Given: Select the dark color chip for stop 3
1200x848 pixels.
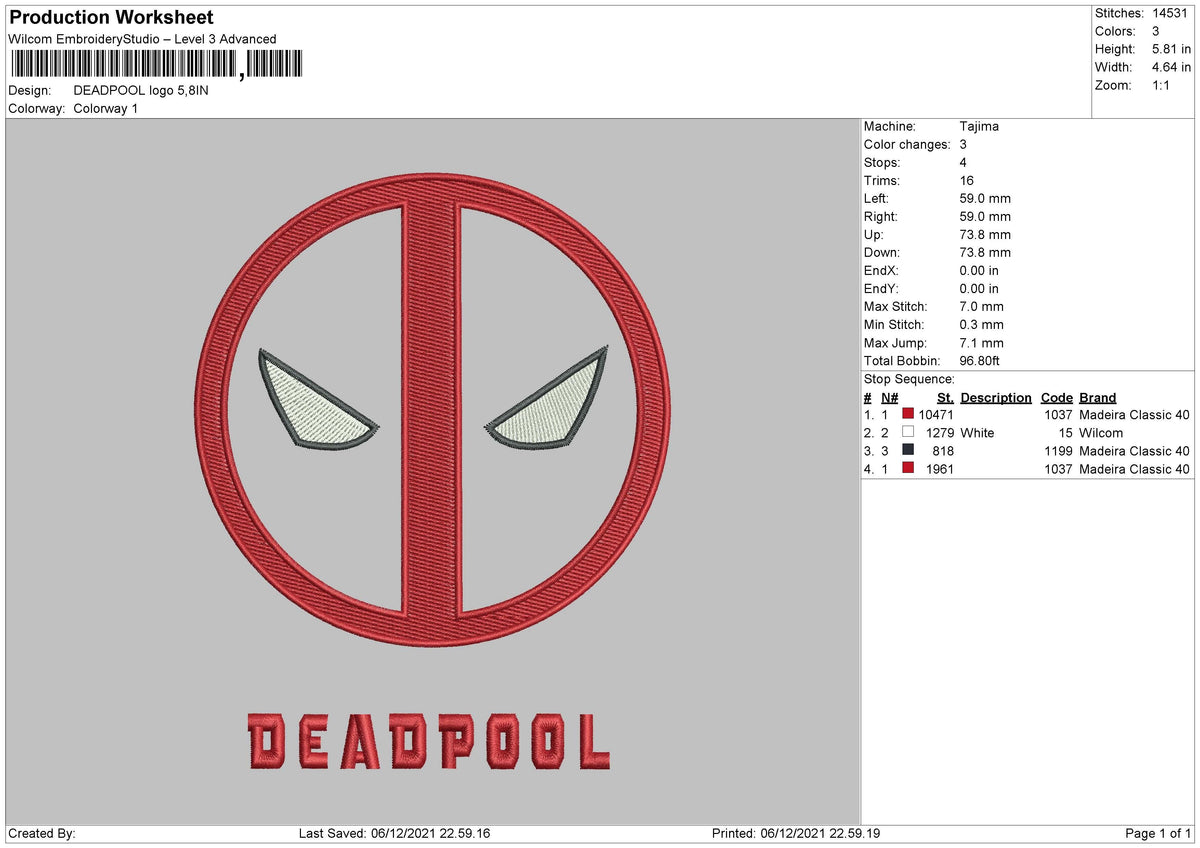Looking at the screenshot, I should [x=907, y=449].
